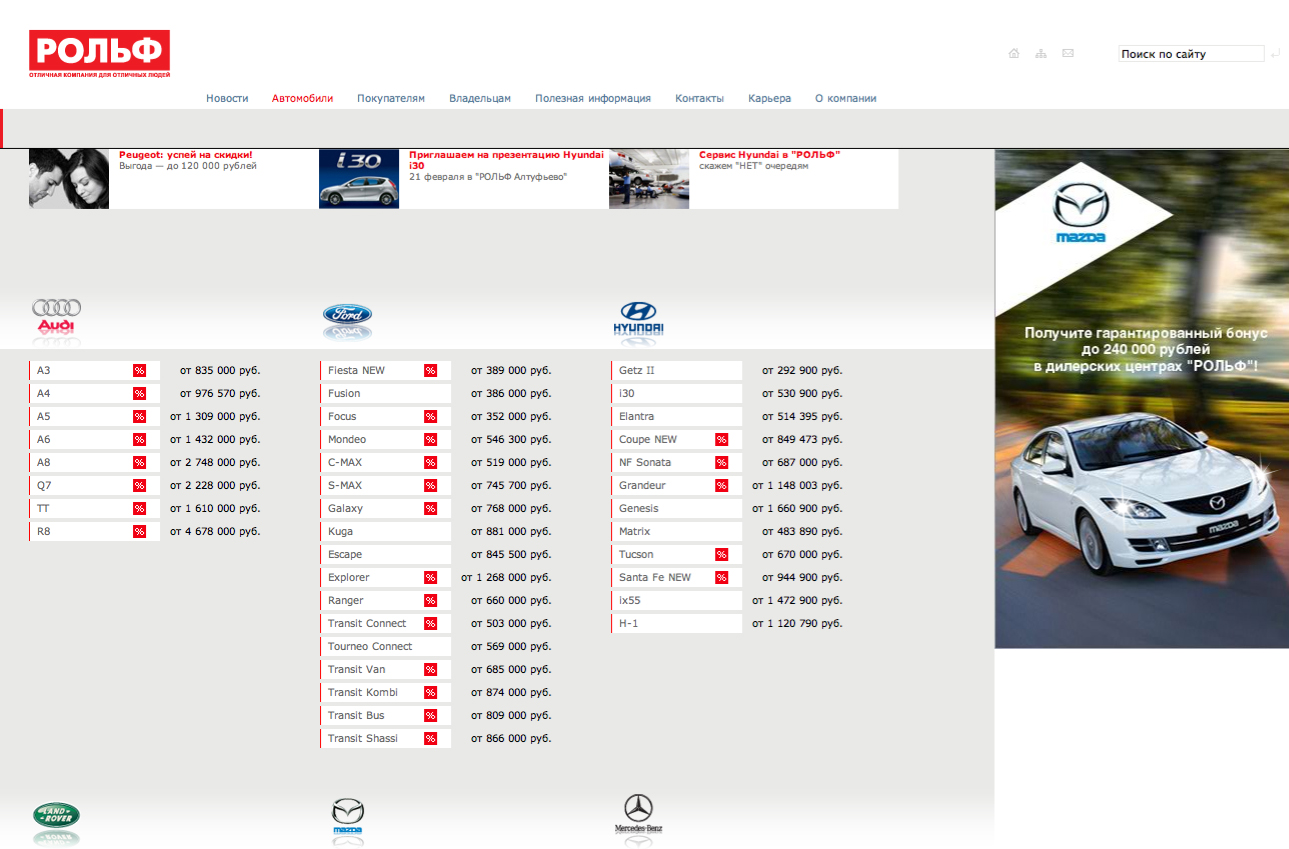Click the discount % icon for Transit Bus
Image resolution: width=1289 pixels, height=849 pixels.
[430, 716]
